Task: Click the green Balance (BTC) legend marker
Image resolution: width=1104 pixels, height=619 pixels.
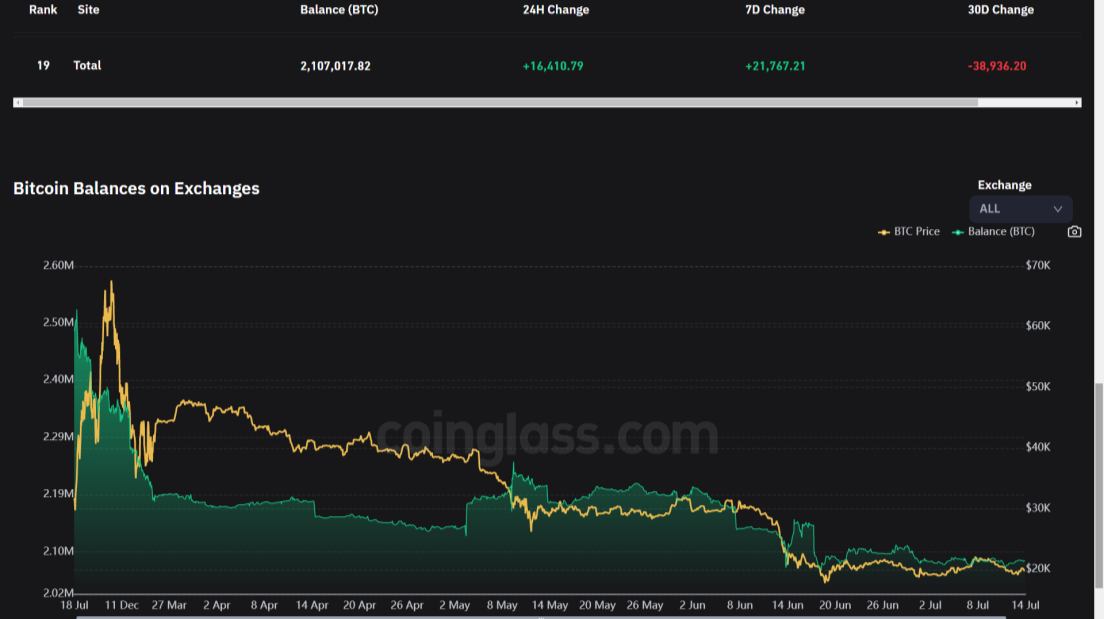Action: coord(959,231)
